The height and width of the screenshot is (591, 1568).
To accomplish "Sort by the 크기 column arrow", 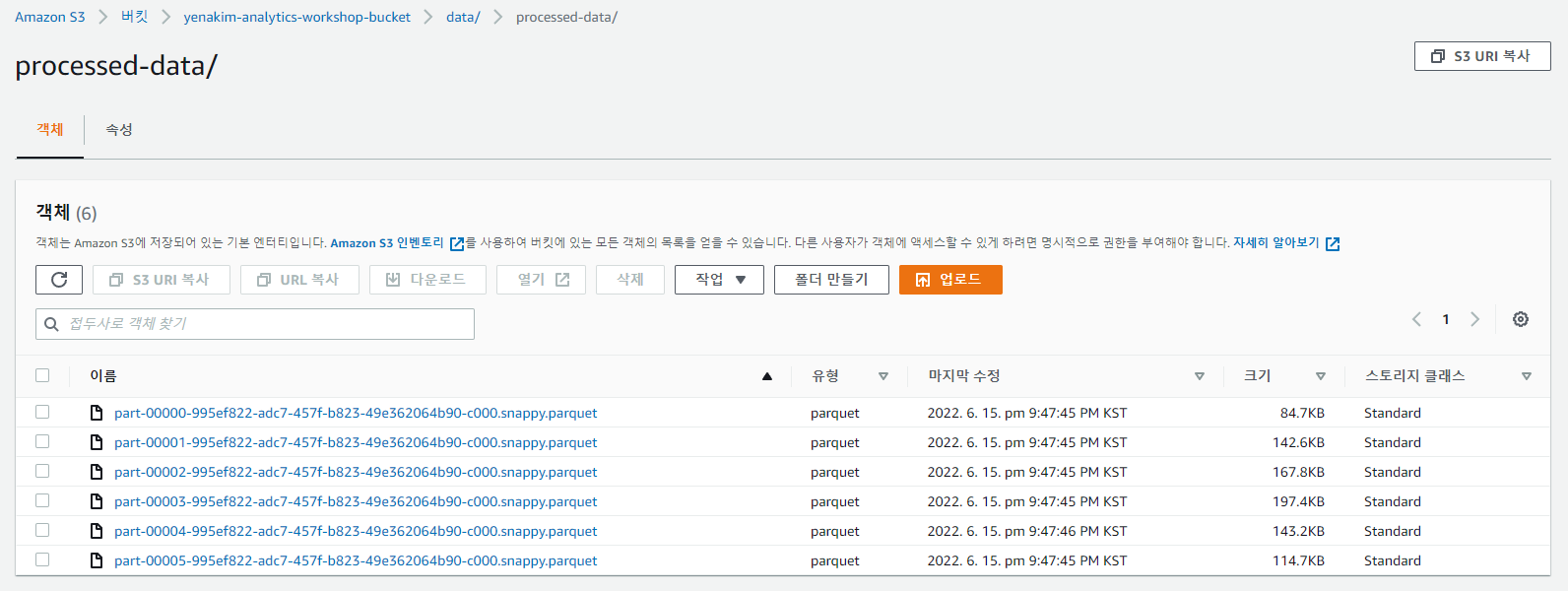I will (x=1321, y=376).
